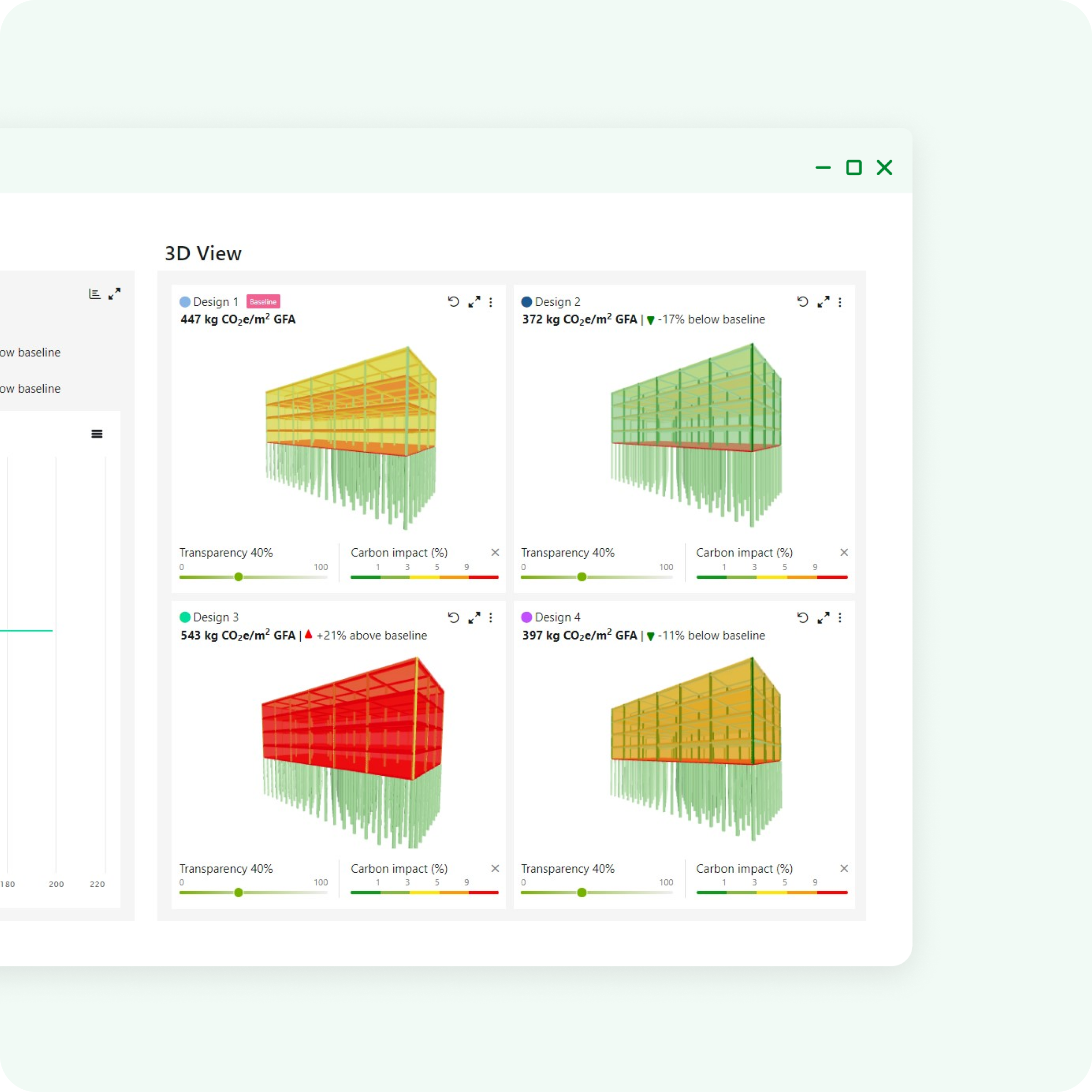Click Design 3 carbon impact color scale
1092x1092 pixels.
coord(425,892)
